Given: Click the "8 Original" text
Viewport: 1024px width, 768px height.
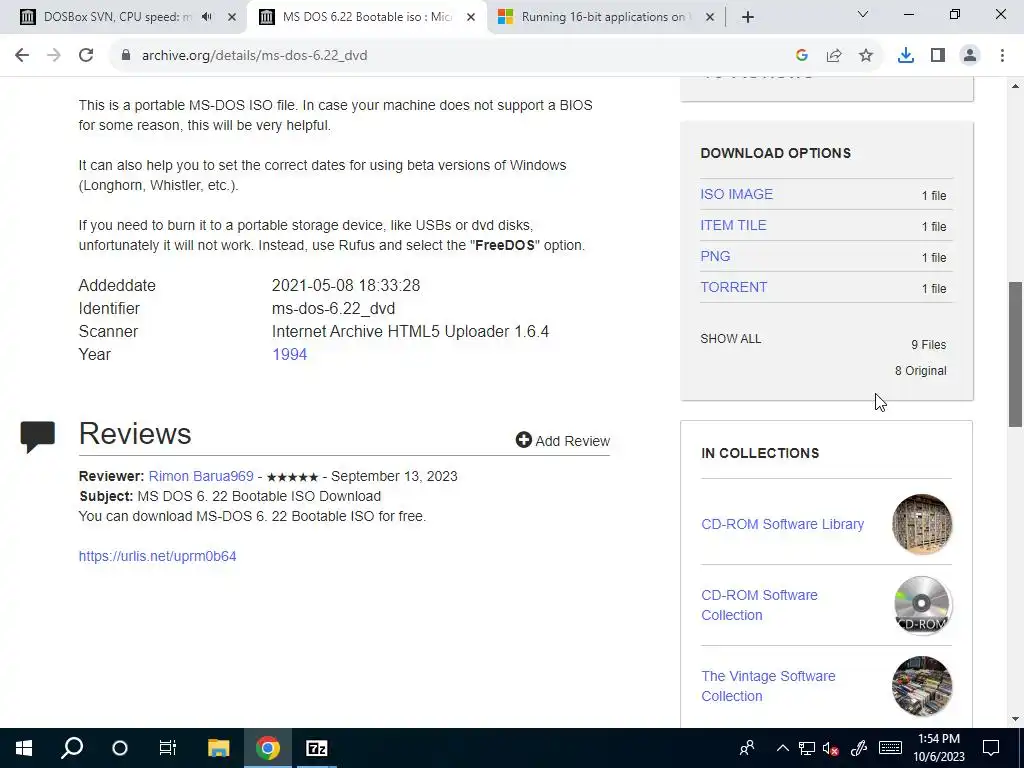Looking at the screenshot, I should point(921,371).
